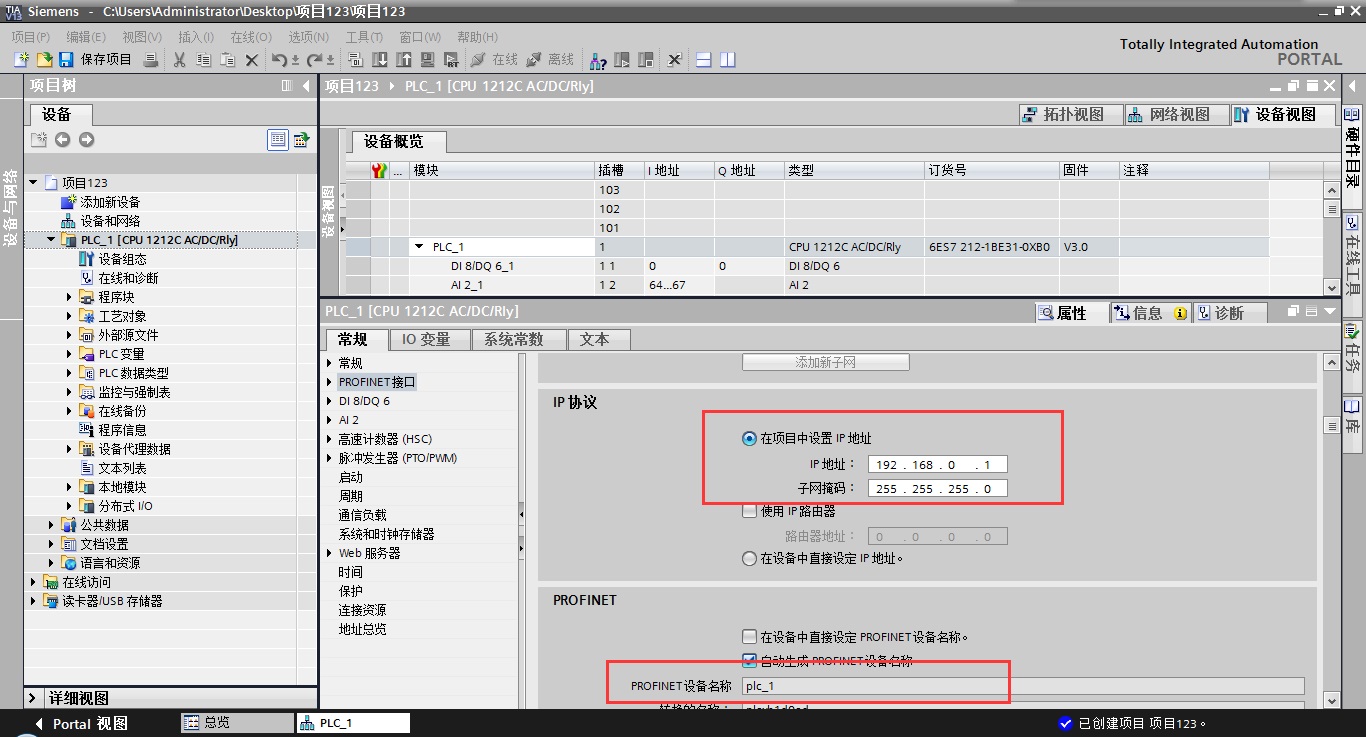Screen dimensions: 1366x737
Task: Select 在设备中直接设定 IP 地址 radio button
Action: coord(750,559)
